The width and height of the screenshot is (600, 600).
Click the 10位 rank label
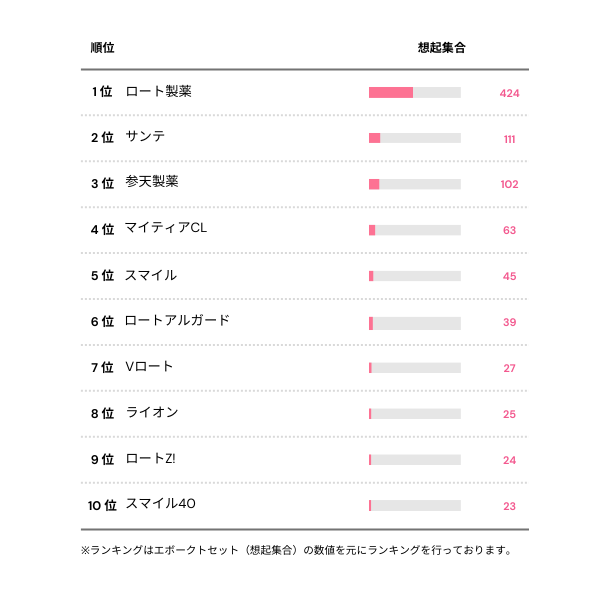tap(102, 505)
